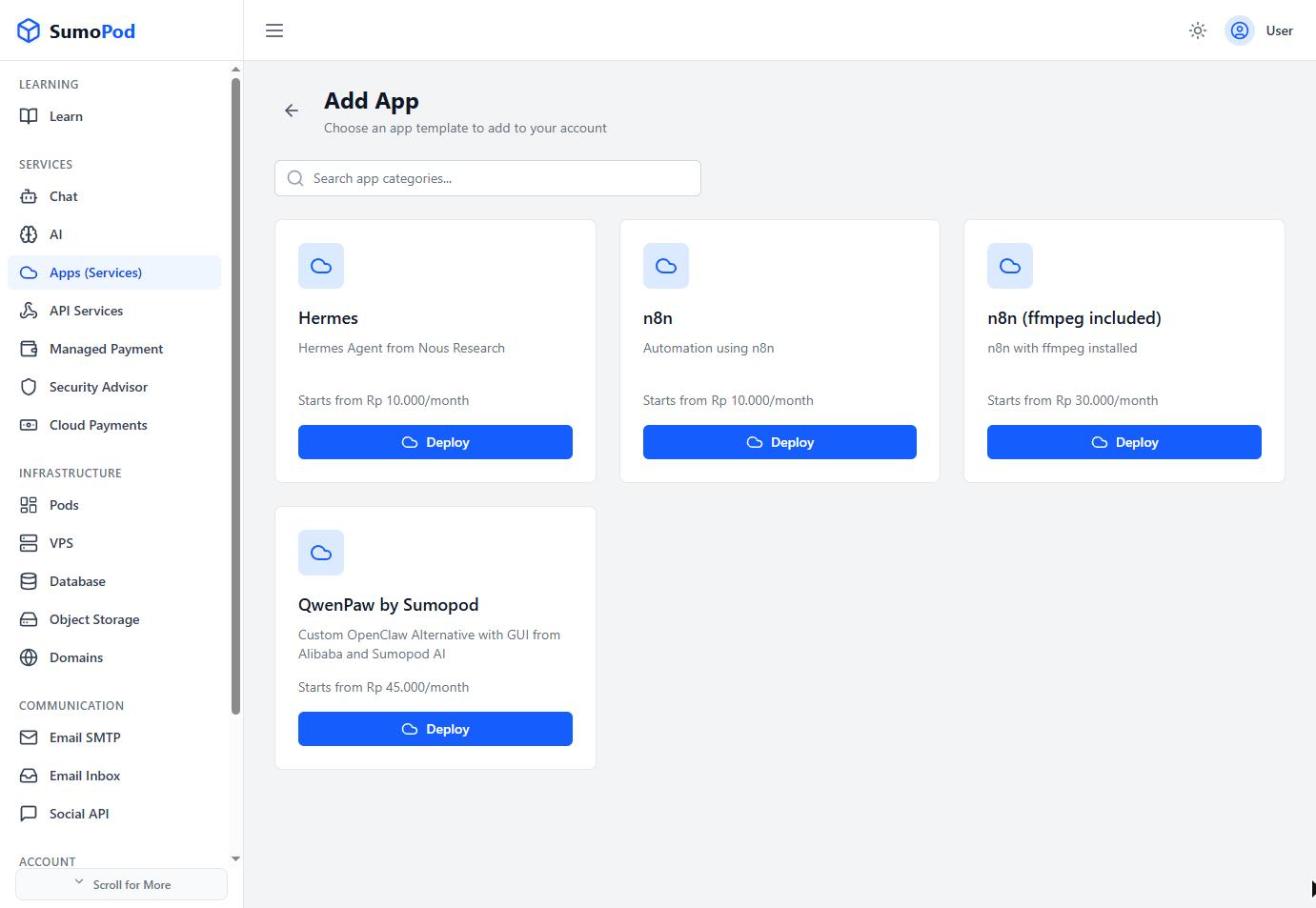Click "Hermes Agent from Nous Research" description
1316x908 pixels.
click(401, 348)
